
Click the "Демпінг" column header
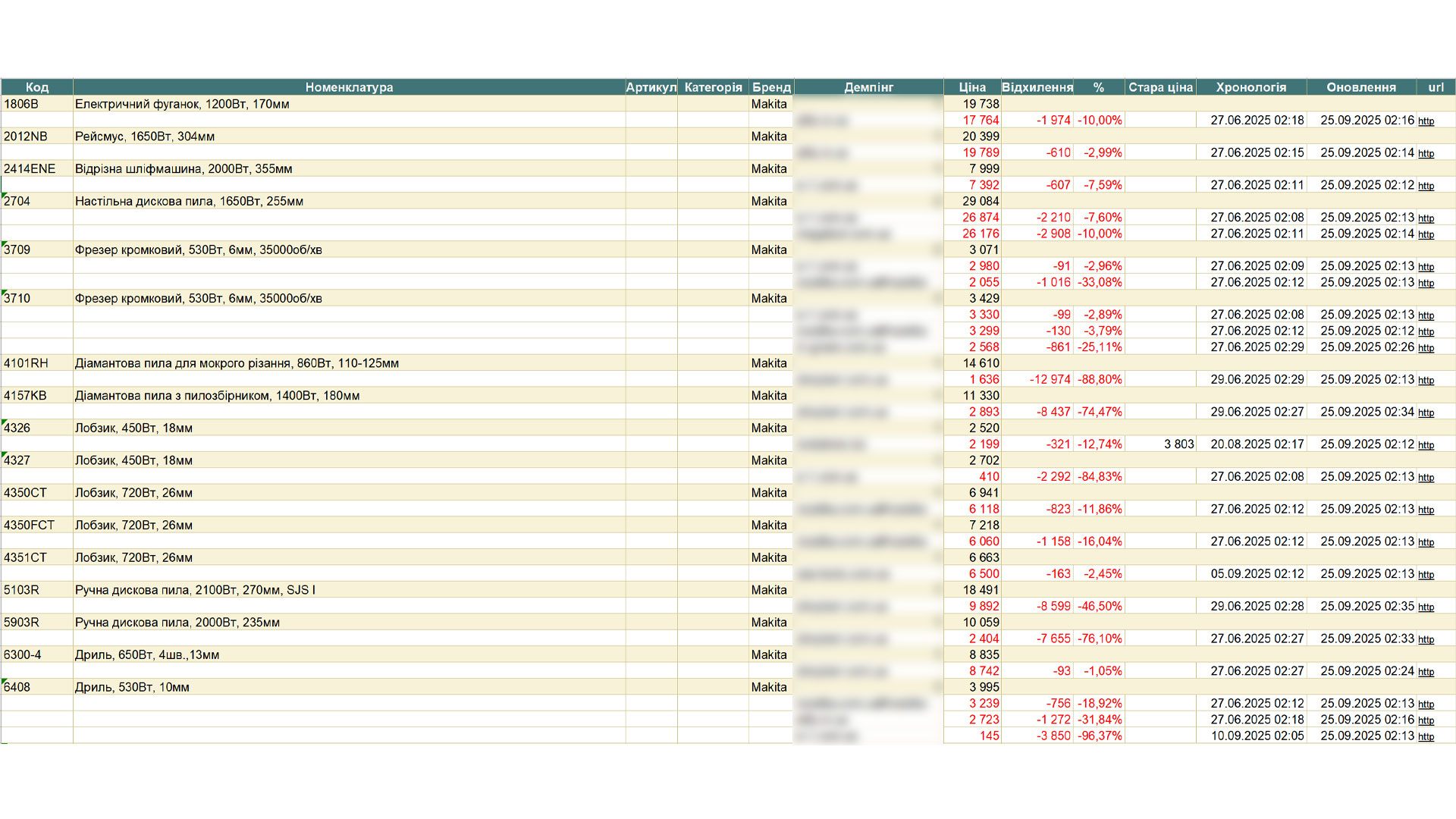(x=868, y=87)
